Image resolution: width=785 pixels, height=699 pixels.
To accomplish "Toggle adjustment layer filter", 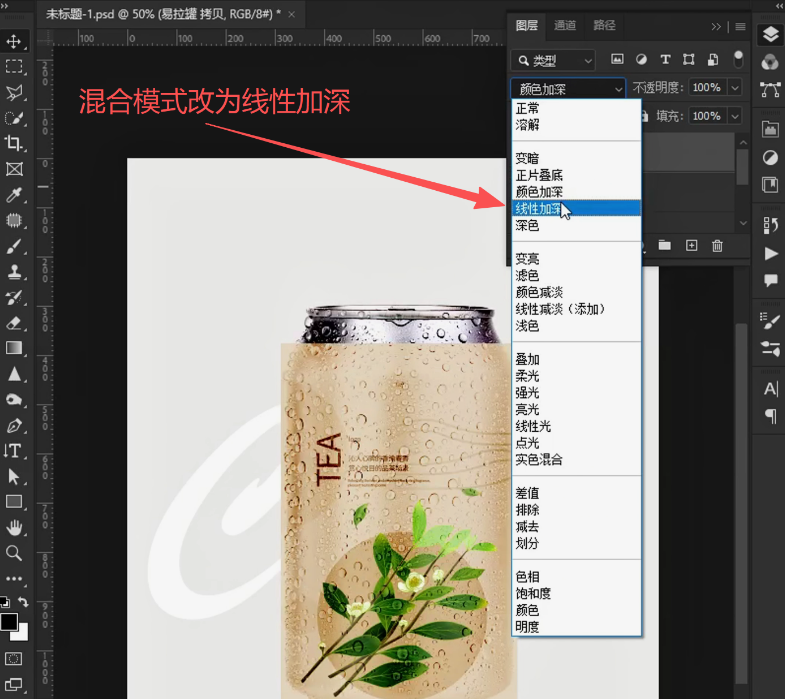I will click(641, 60).
